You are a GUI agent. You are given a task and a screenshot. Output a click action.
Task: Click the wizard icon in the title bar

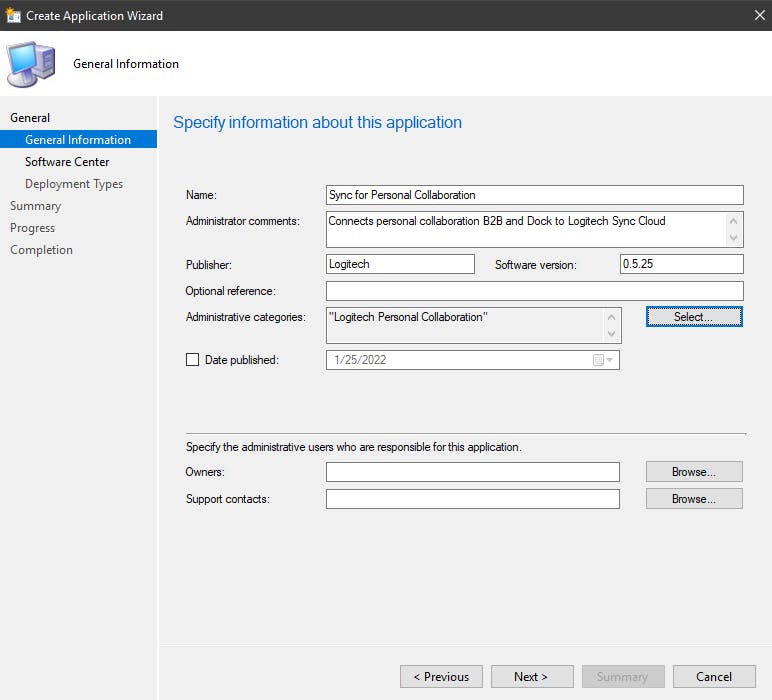13,15
